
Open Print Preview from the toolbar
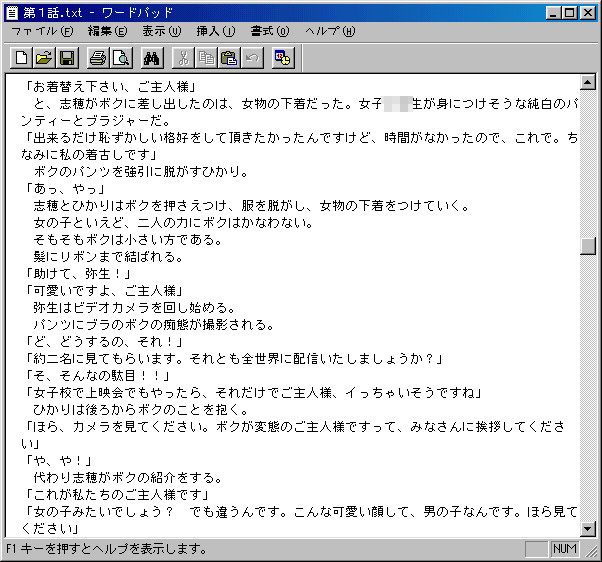[x=120, y=58]
